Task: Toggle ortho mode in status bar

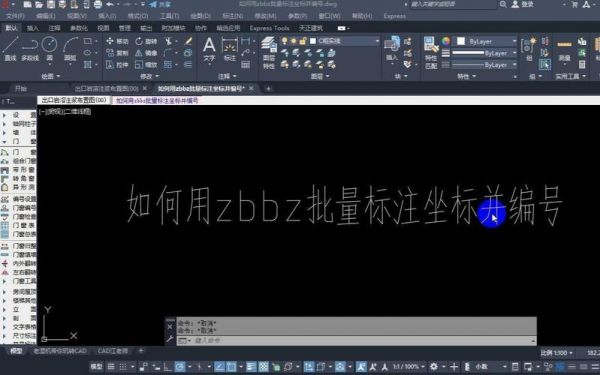Action: pyautogui.click(x=167, y=367)
